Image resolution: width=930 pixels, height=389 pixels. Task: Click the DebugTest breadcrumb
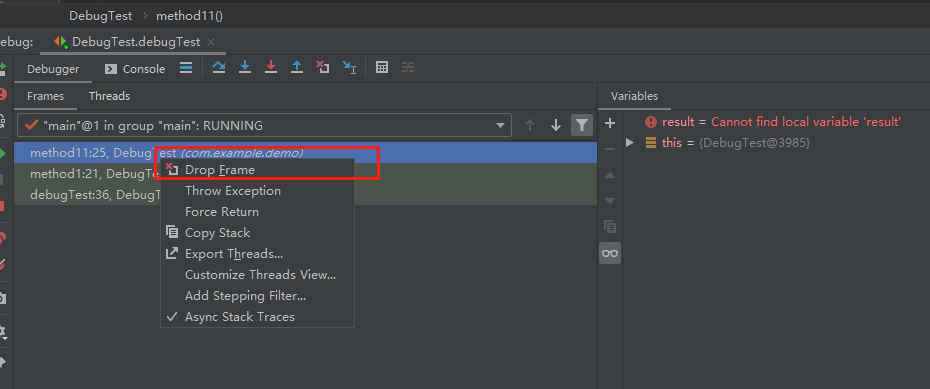101,15
